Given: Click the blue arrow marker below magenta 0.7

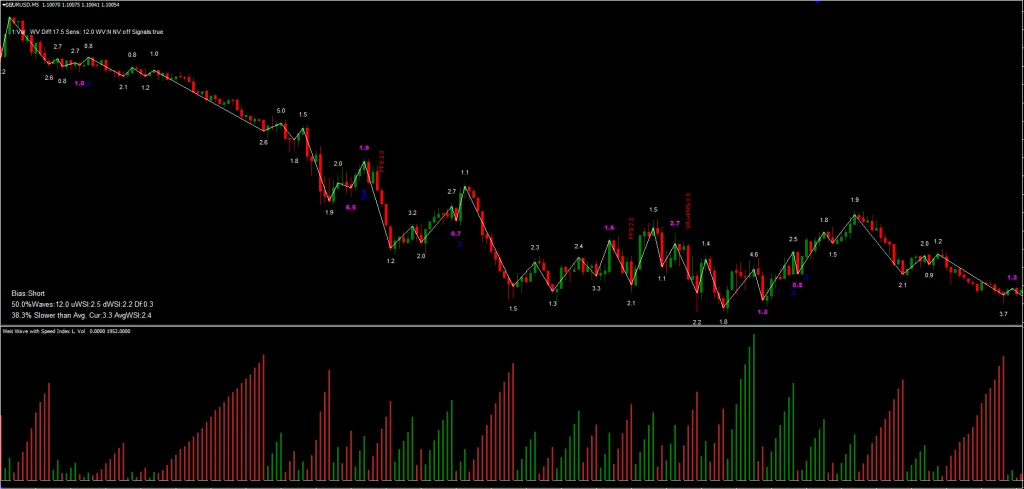Looking at the screenshot, I should coord(459,244).
